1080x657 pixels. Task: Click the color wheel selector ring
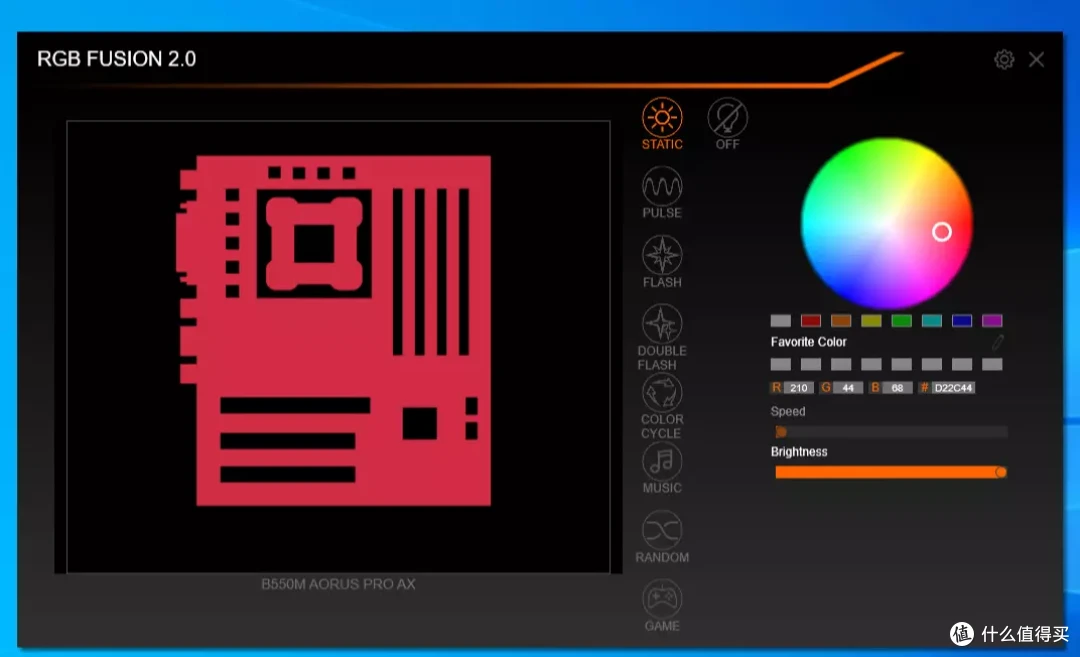(942, 231)
